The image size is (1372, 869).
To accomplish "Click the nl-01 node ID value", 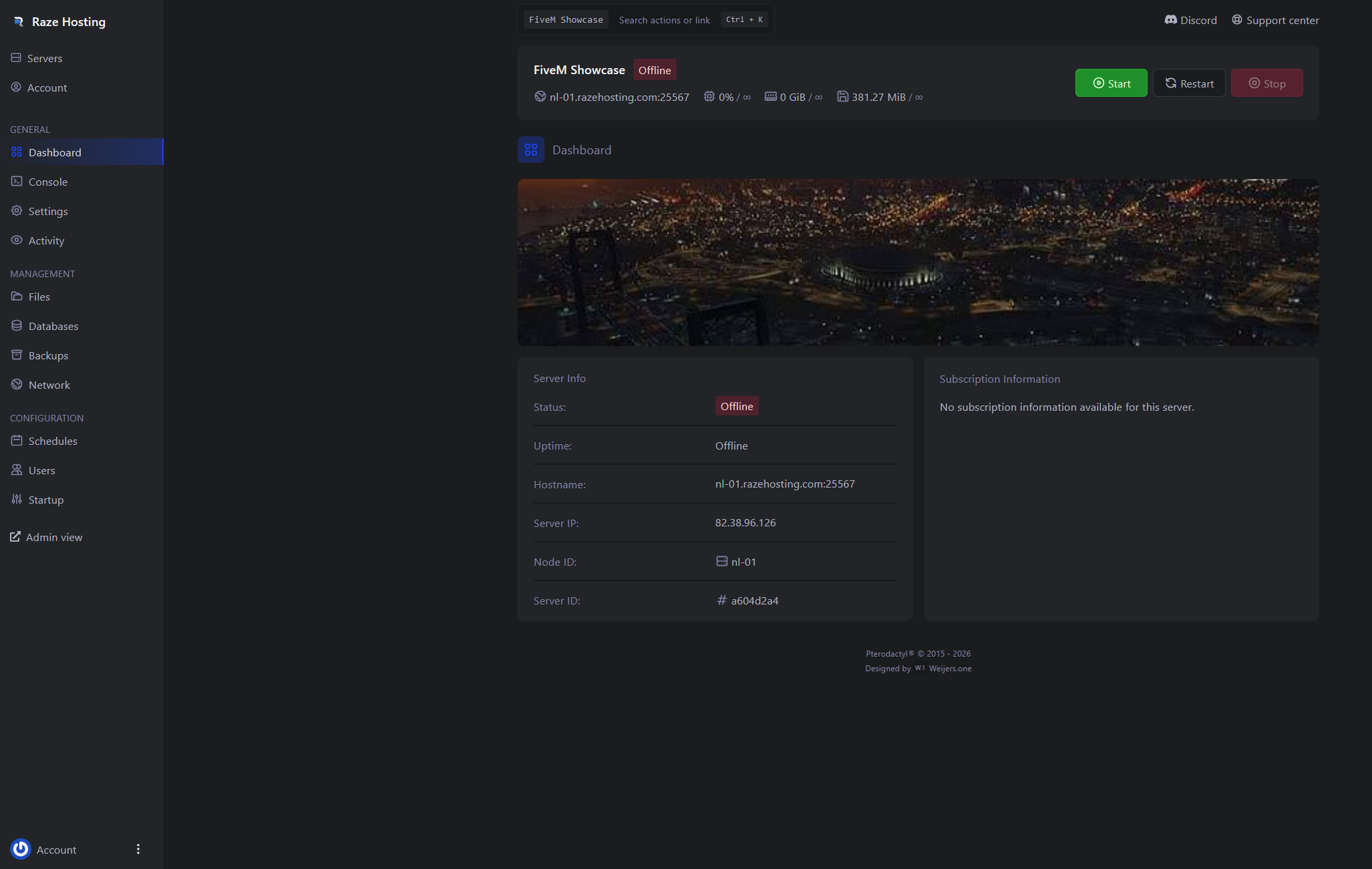I will pyautogui.click(x=743, y=562).
